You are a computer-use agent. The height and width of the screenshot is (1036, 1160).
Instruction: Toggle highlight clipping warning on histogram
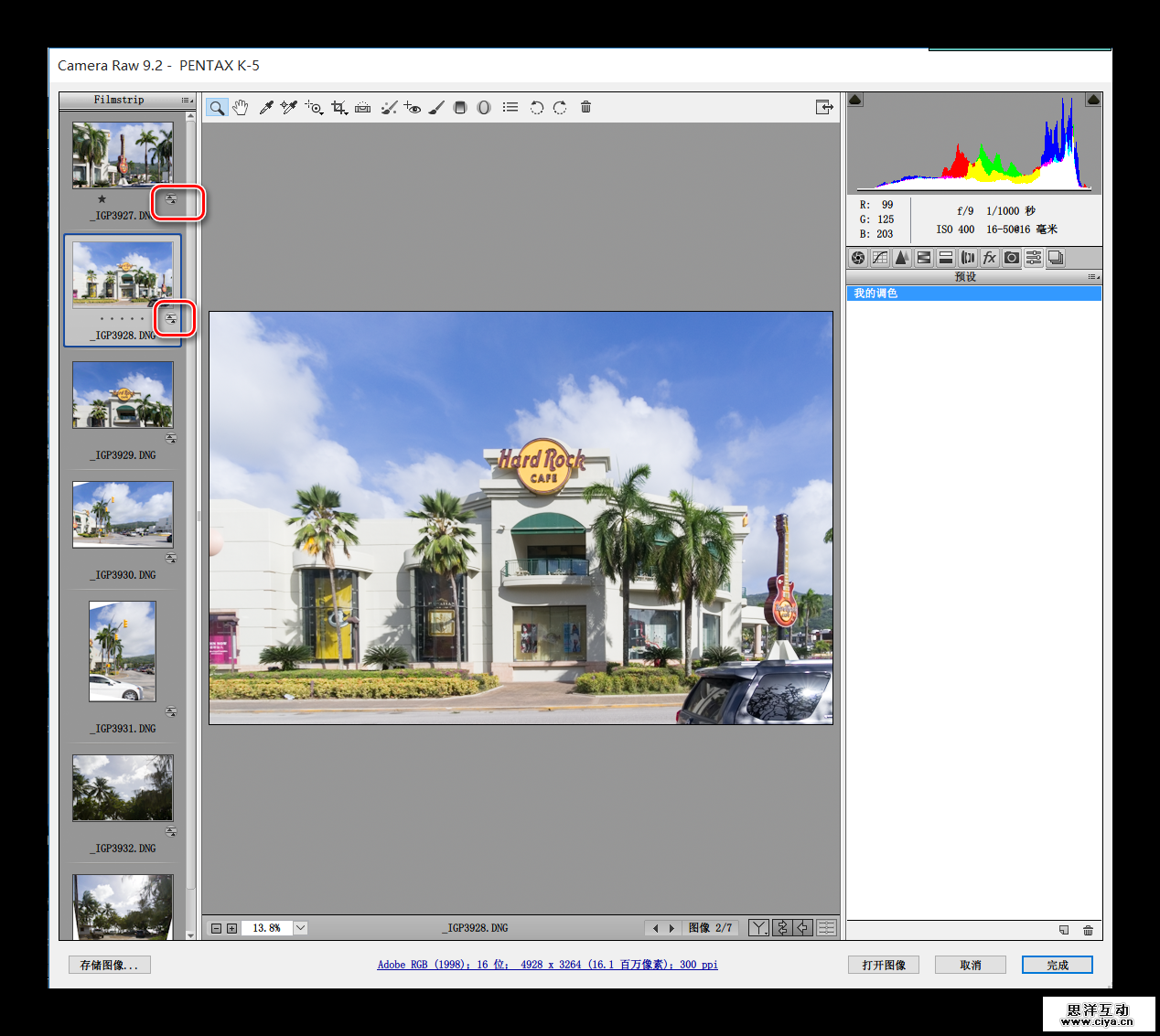click(1092, 100)
